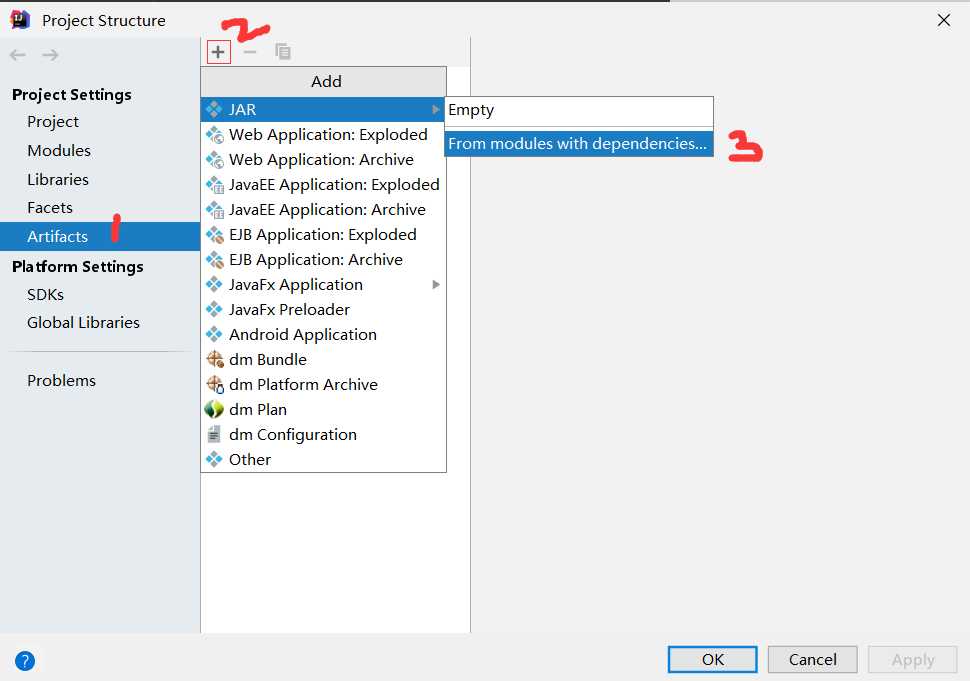Go back with the left arrow

coord(18,55)
